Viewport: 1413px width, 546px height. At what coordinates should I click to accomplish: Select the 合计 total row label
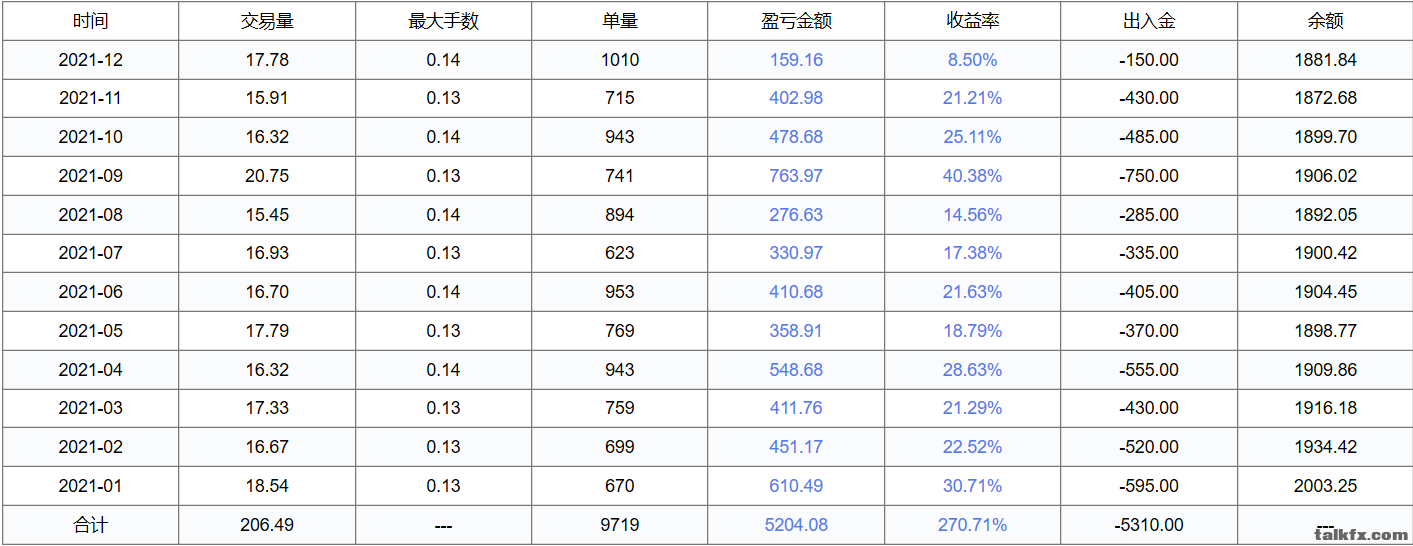pyautogui.click(x=91, y=525)
